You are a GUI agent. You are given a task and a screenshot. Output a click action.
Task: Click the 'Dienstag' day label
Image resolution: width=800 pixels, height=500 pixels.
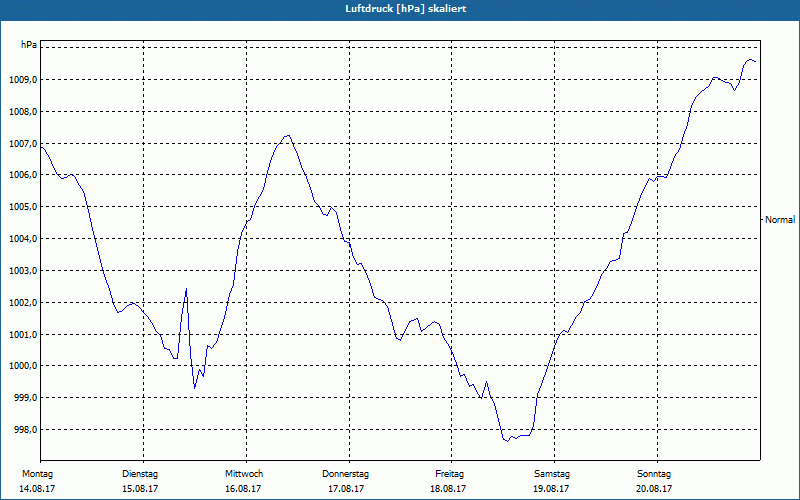pyautogui.click(x=140, y=474)
